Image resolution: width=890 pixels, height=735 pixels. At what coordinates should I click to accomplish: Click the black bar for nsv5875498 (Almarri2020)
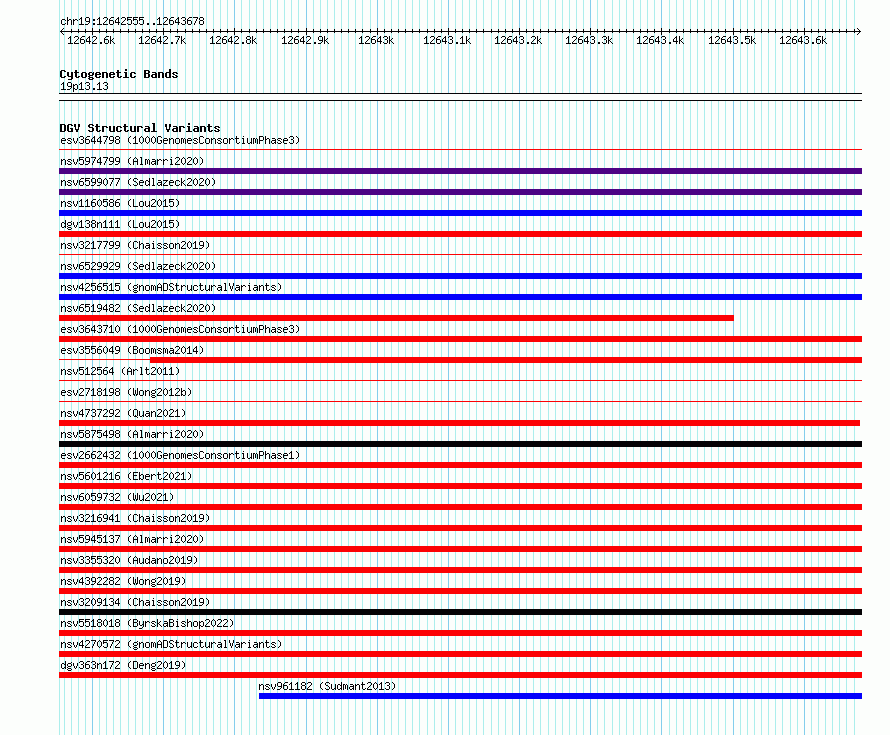tap(460, 444)
